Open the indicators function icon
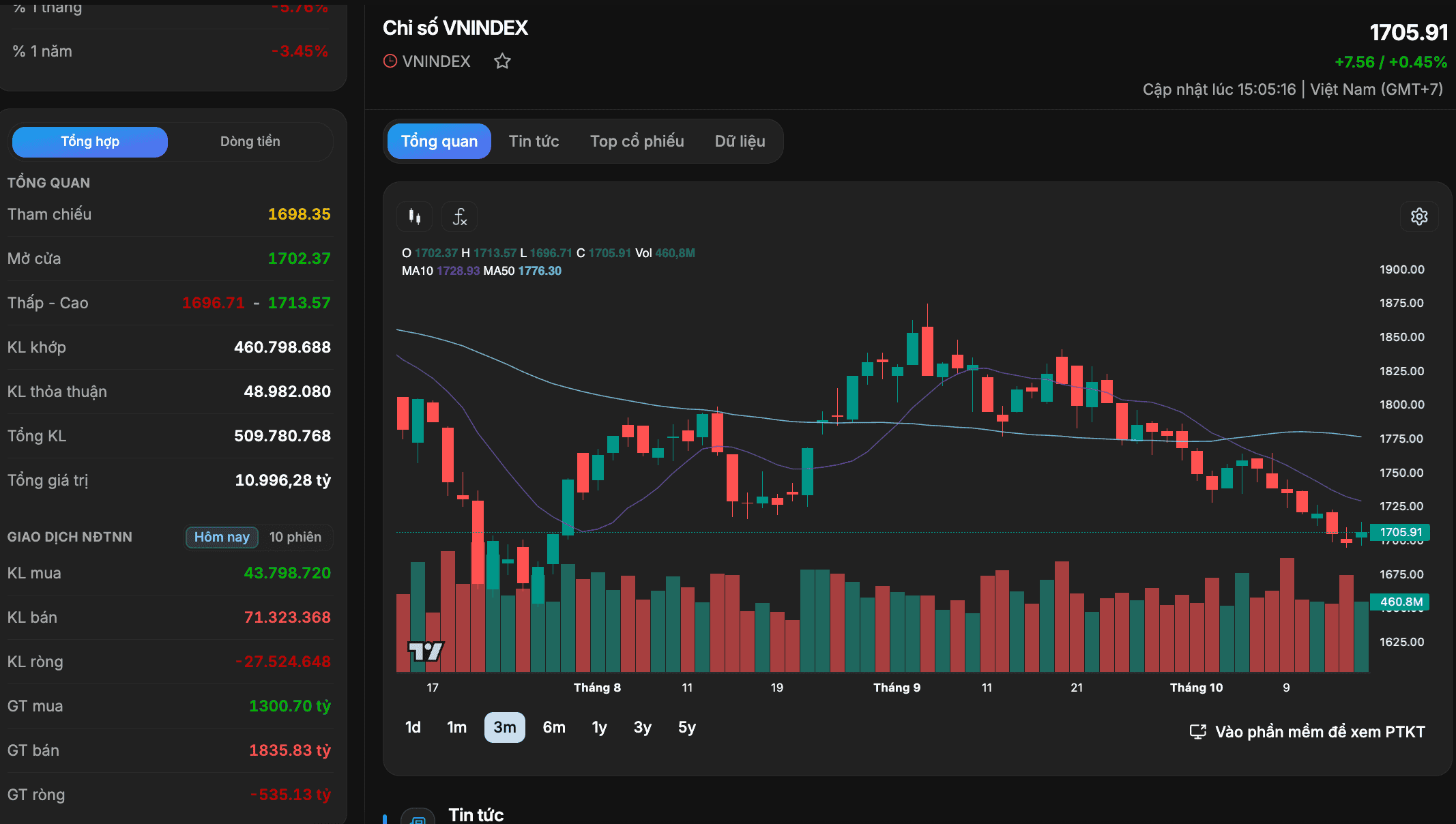 click(x=459, y=217)
